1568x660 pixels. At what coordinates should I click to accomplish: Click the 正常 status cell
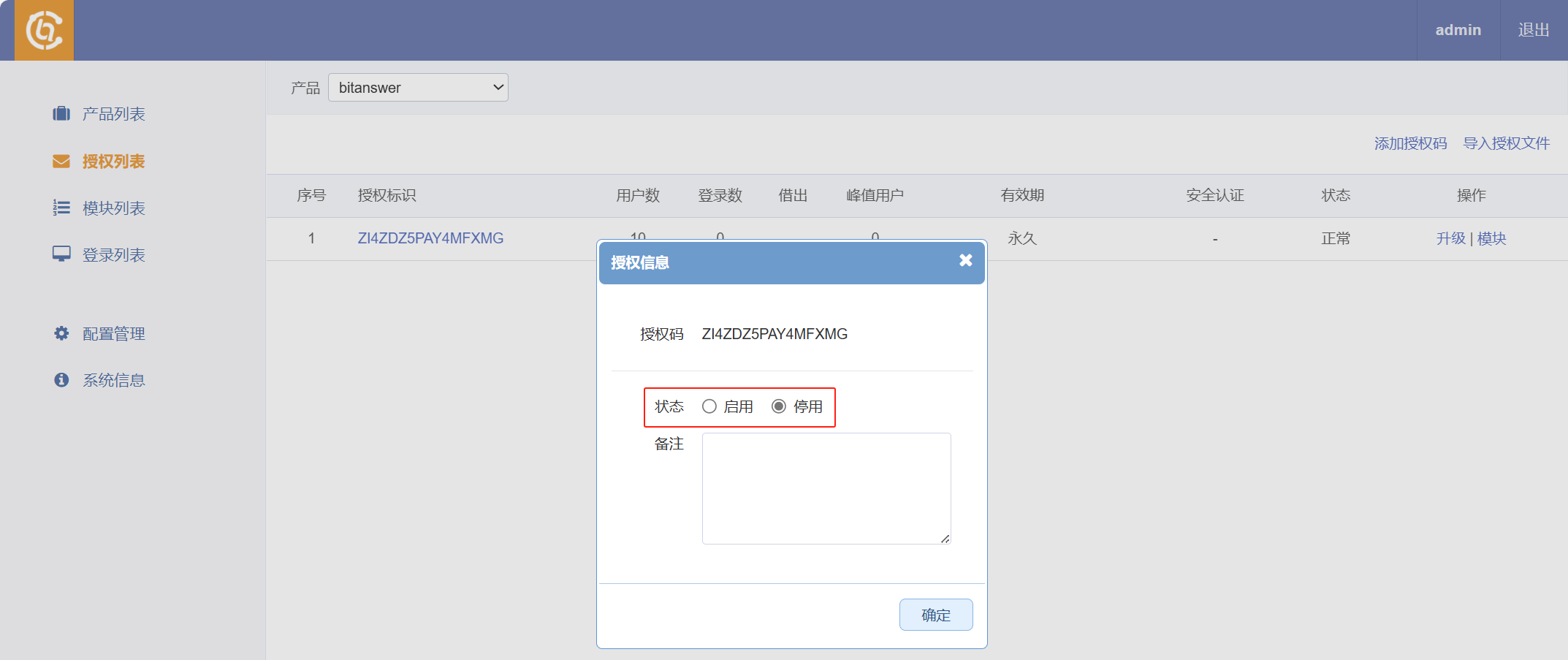coord(1336,238)
